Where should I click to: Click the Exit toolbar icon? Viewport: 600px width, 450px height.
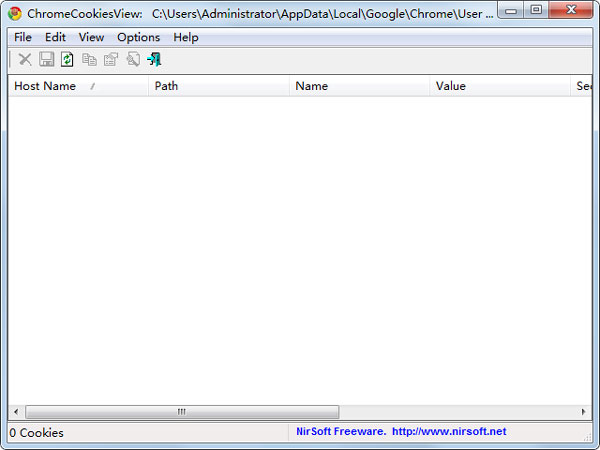155,59
